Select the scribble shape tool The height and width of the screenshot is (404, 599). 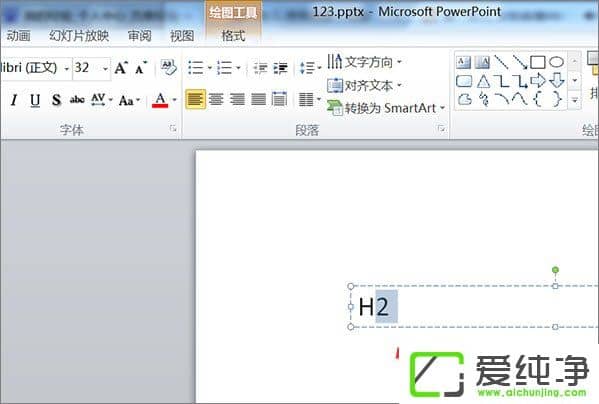[484, 99]
